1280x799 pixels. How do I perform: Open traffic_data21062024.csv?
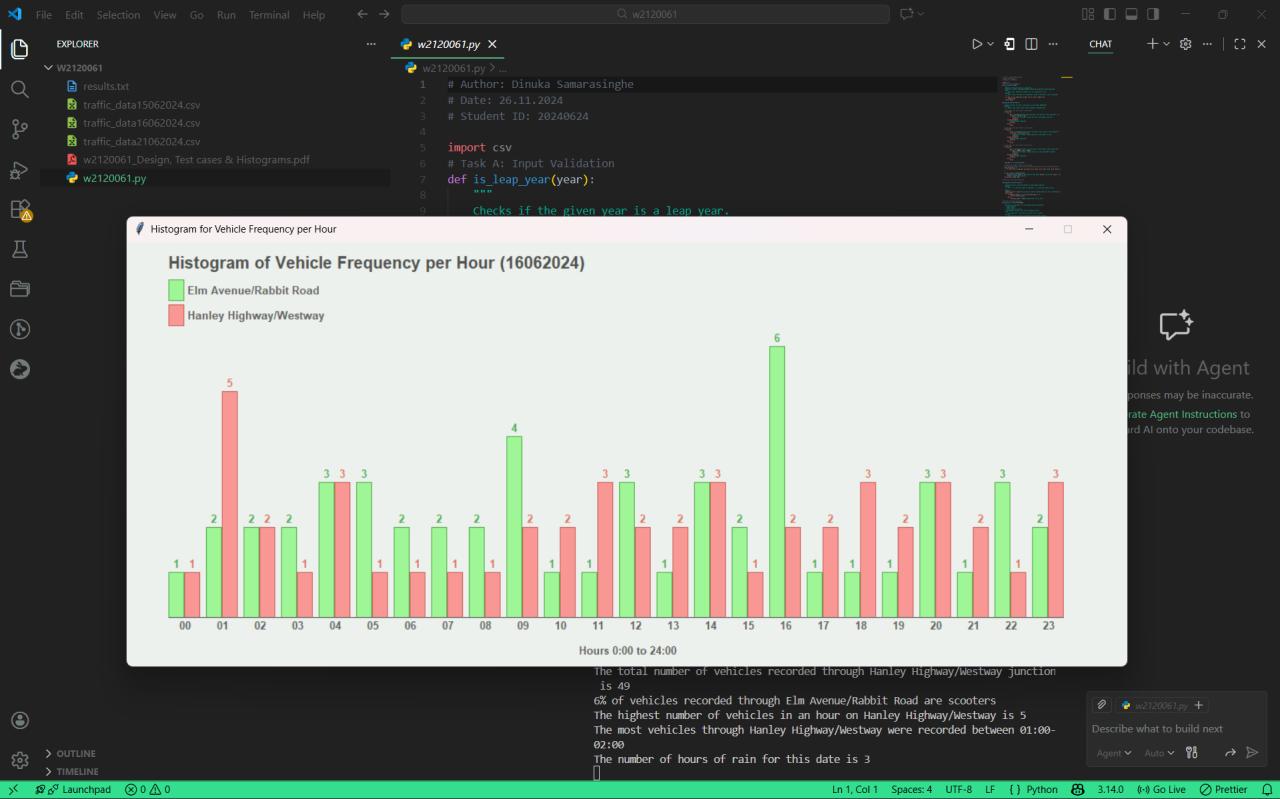141,141
